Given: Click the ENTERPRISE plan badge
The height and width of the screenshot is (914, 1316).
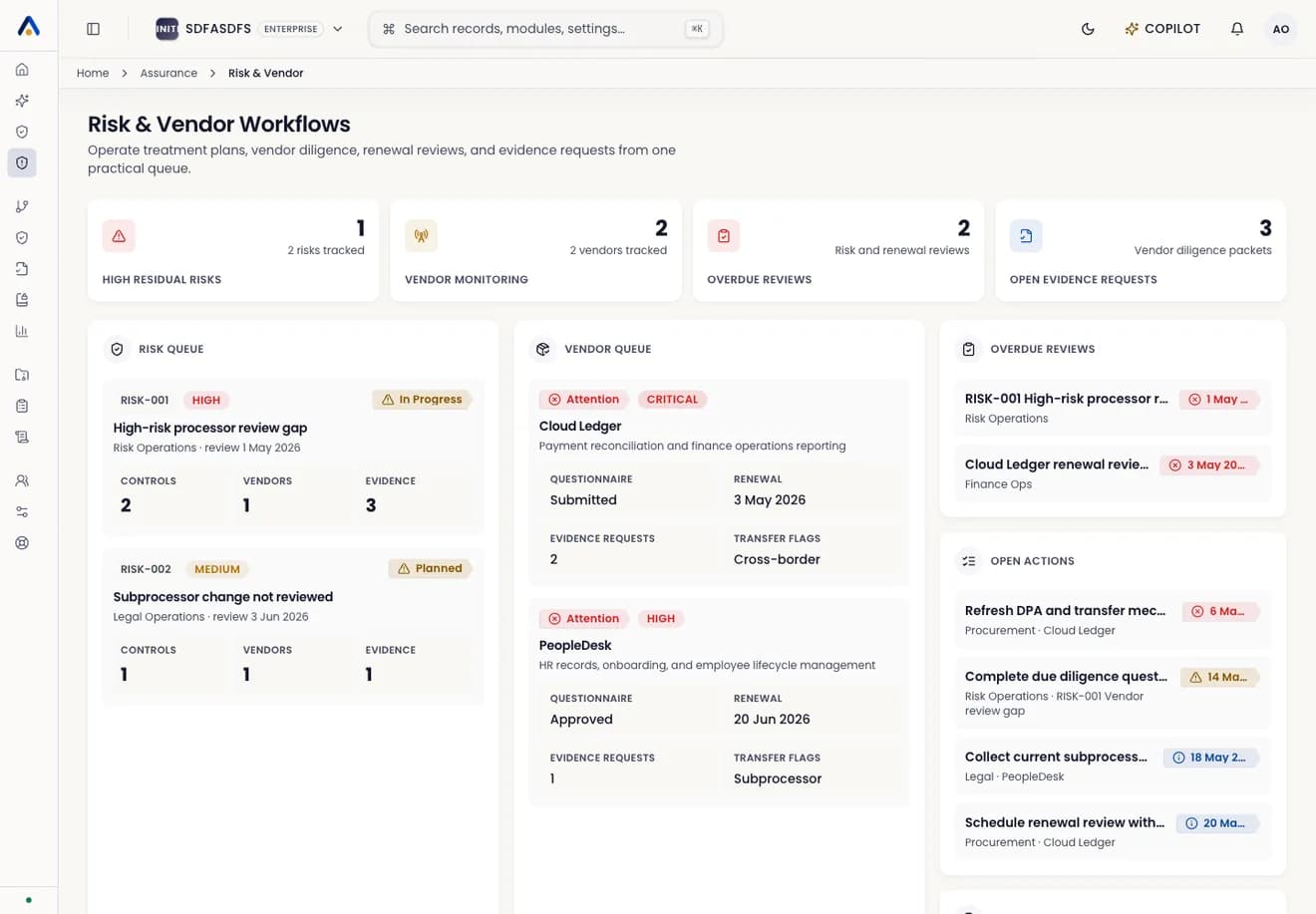Looking at the screenshot, I should 290,29.
